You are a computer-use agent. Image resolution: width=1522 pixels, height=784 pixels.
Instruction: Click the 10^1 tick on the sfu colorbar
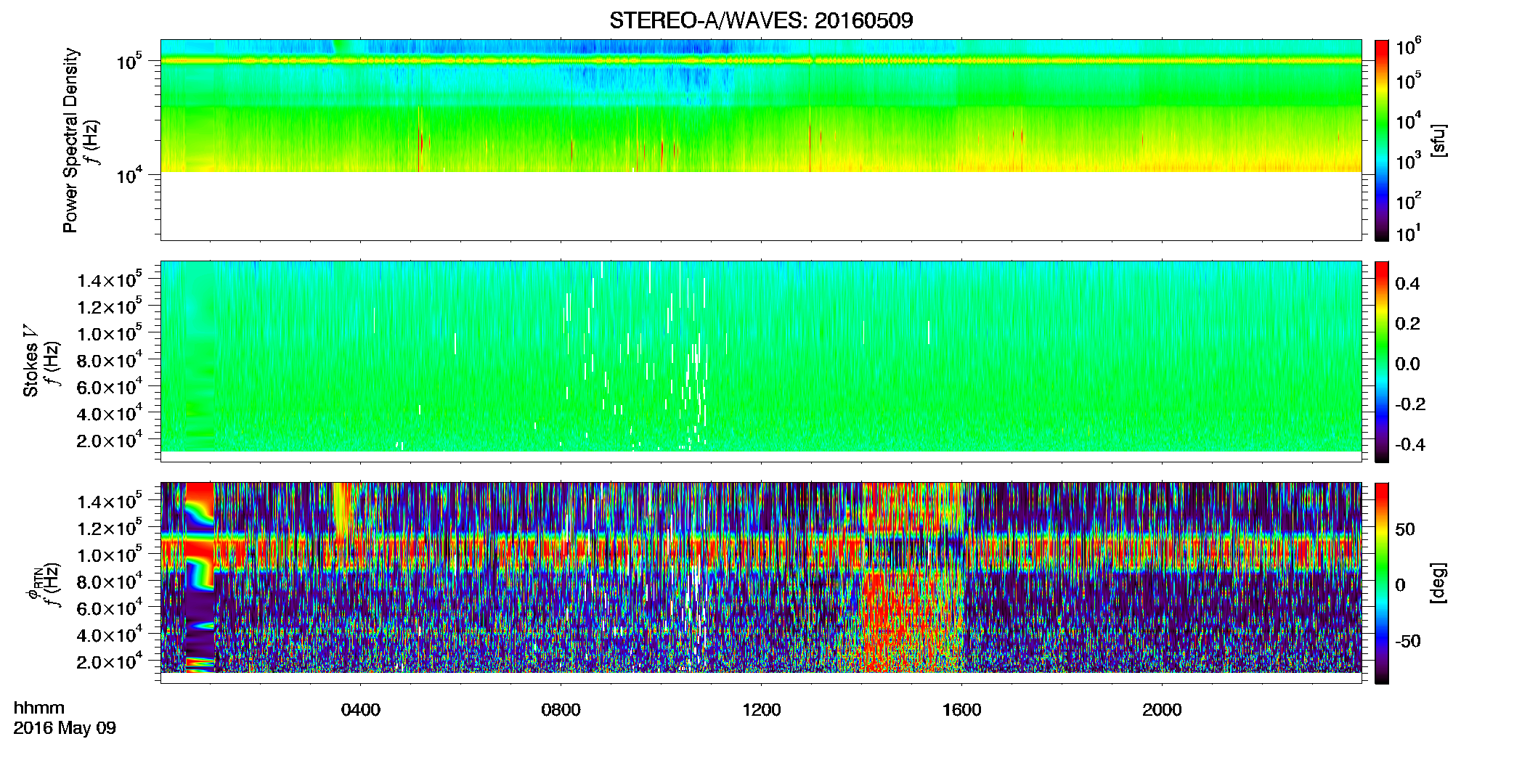pyautogui.click(x=1409, y=233)
